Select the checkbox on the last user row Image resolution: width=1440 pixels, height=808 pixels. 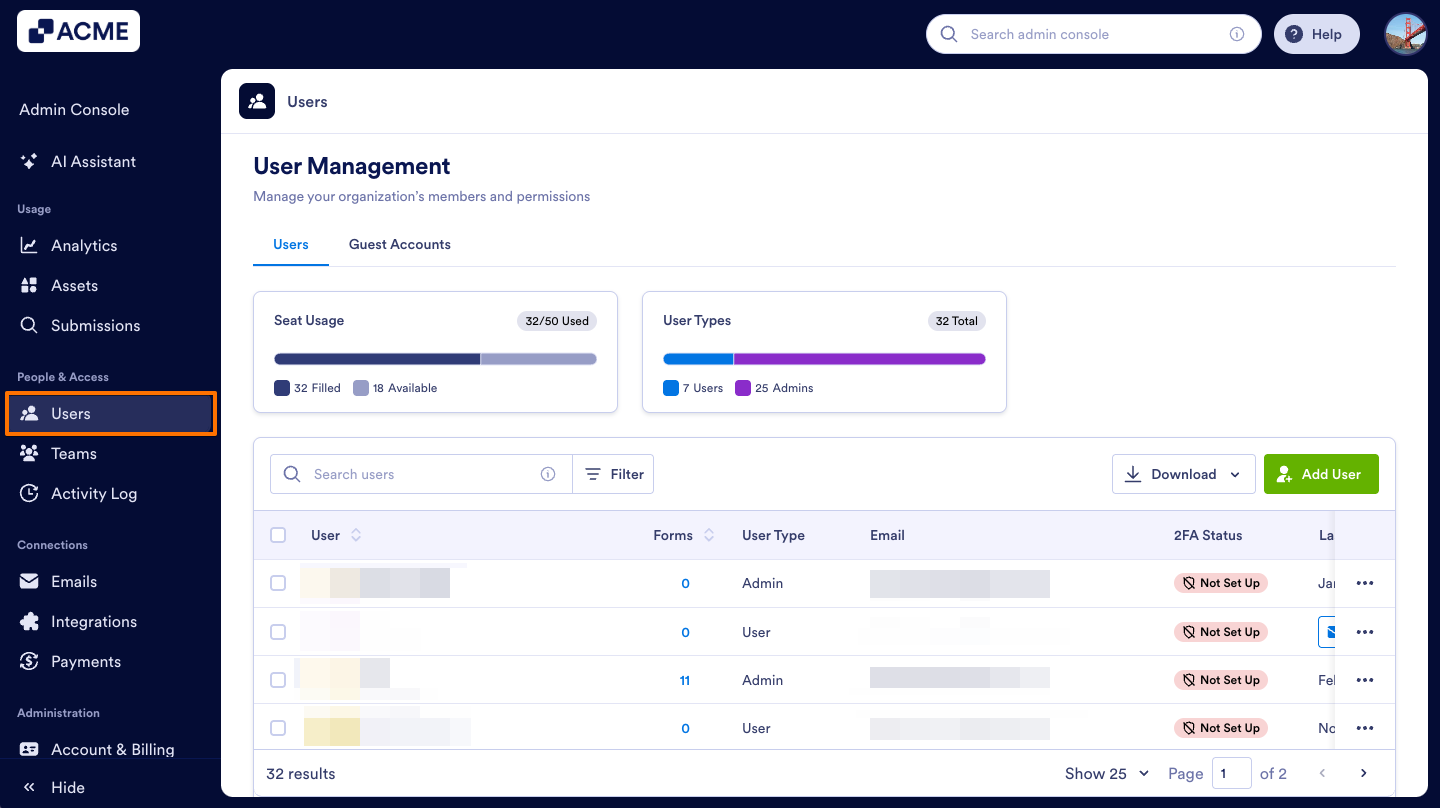tap(278, 728)
